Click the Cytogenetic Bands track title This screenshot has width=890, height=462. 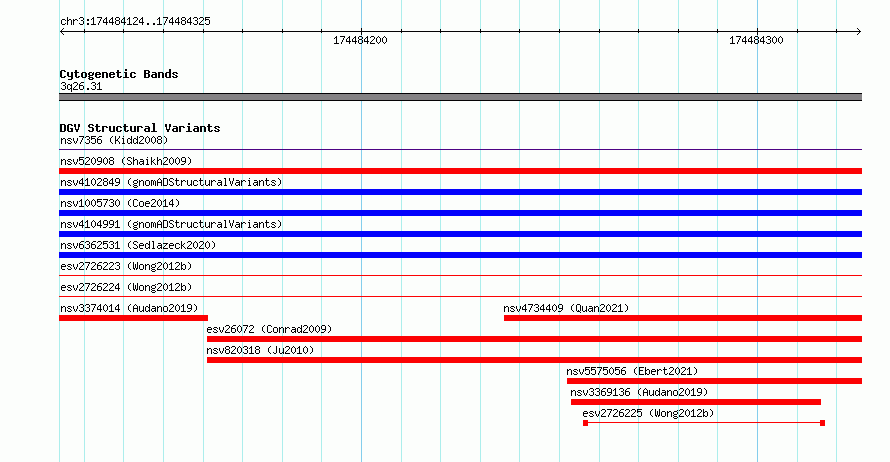(x=119, y=74)
